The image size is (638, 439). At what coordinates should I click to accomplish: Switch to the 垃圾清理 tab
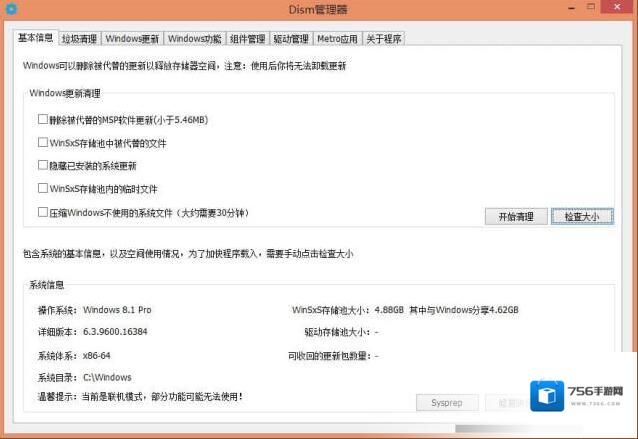[x=80, y=39]
